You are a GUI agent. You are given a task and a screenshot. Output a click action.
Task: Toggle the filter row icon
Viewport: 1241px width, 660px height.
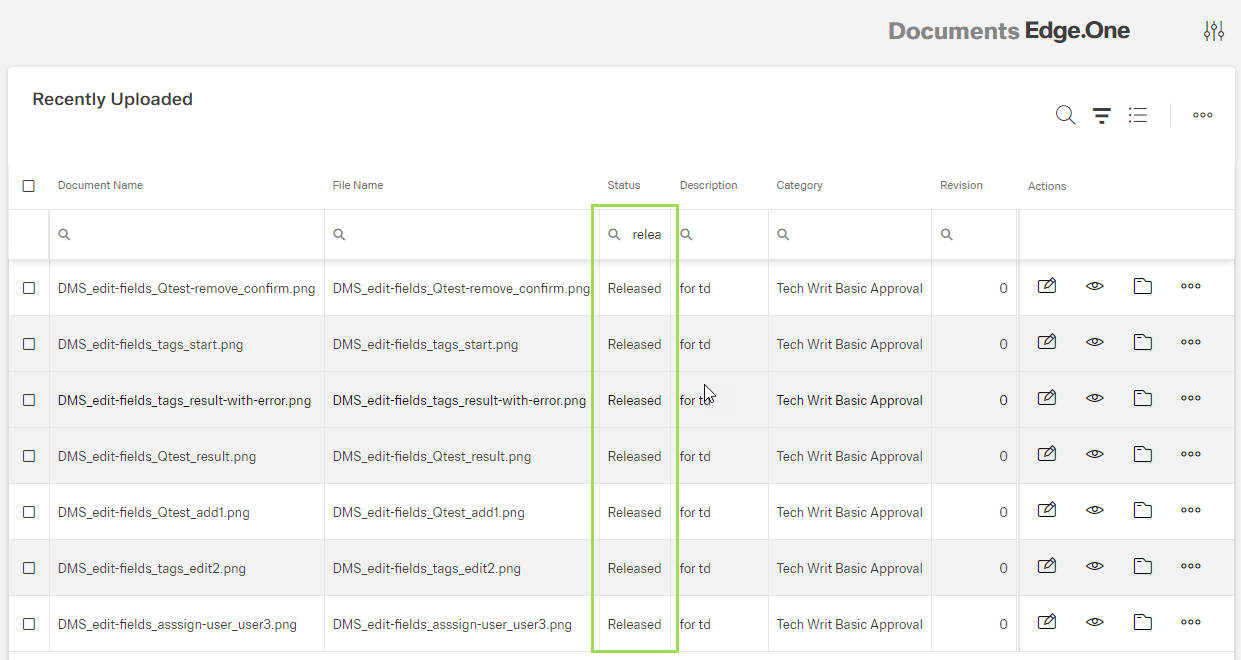(1101, 116)
